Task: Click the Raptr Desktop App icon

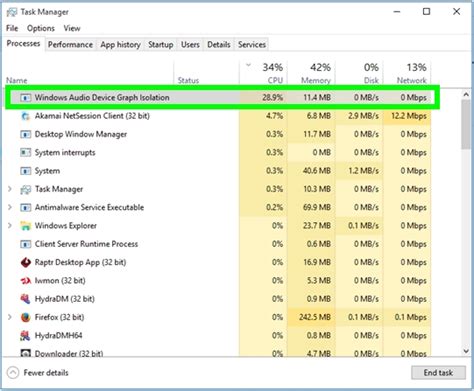Action: point(25,262)
